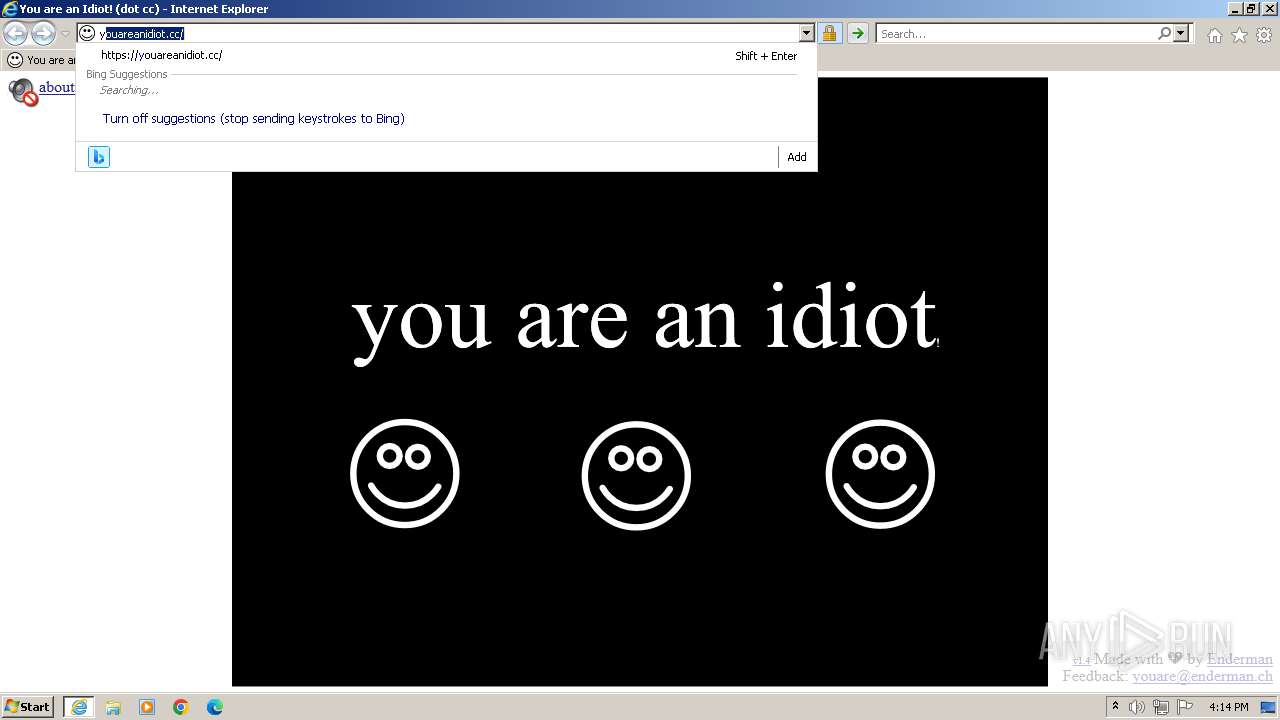This screenshot has width=1280, height=720.
Task: Go back with the Back arrow button
Action: coord(15,34)
